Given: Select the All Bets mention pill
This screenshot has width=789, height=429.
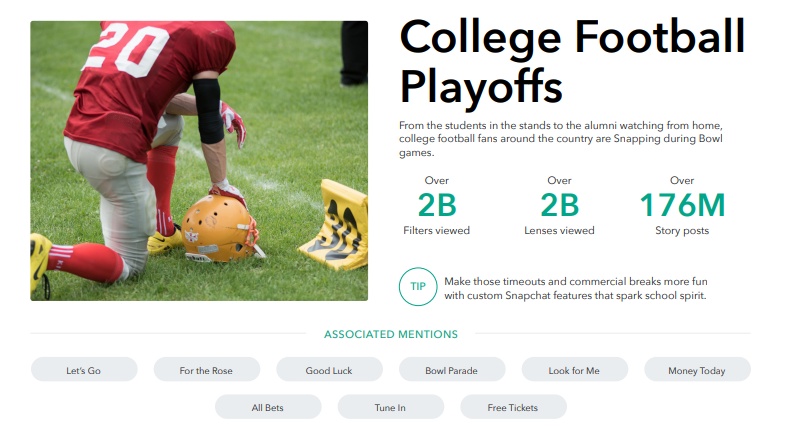Looking at the screenshot, I should click(268, 407).
